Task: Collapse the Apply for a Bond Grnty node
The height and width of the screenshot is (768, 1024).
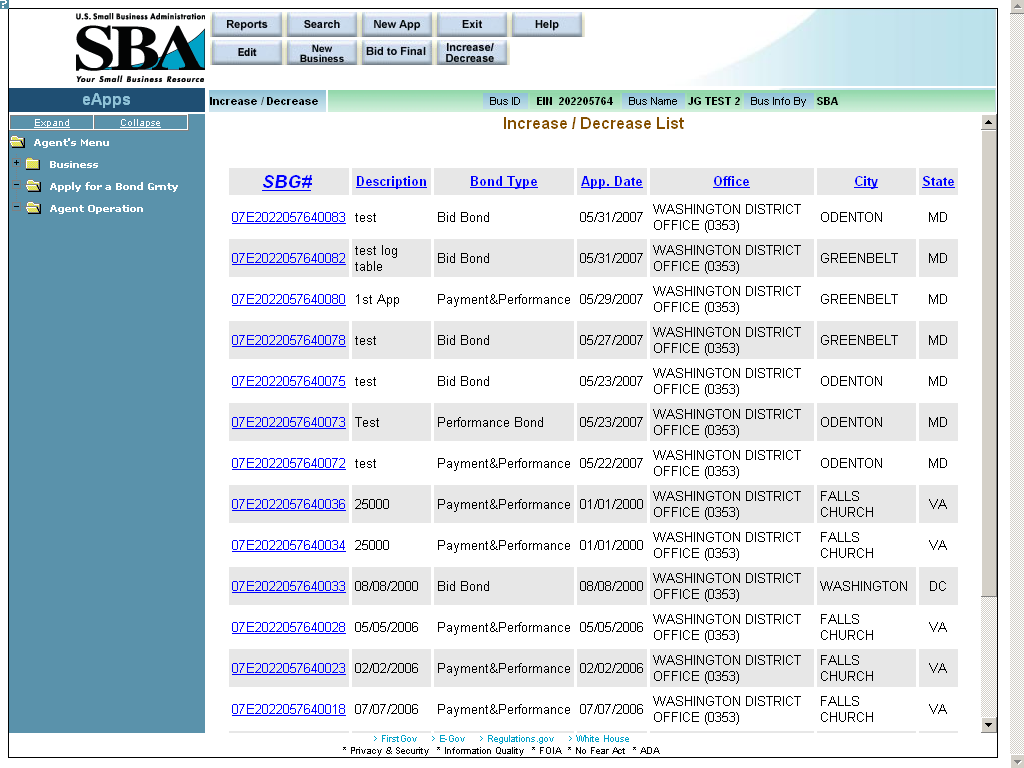Action: (x=16, y=185)
